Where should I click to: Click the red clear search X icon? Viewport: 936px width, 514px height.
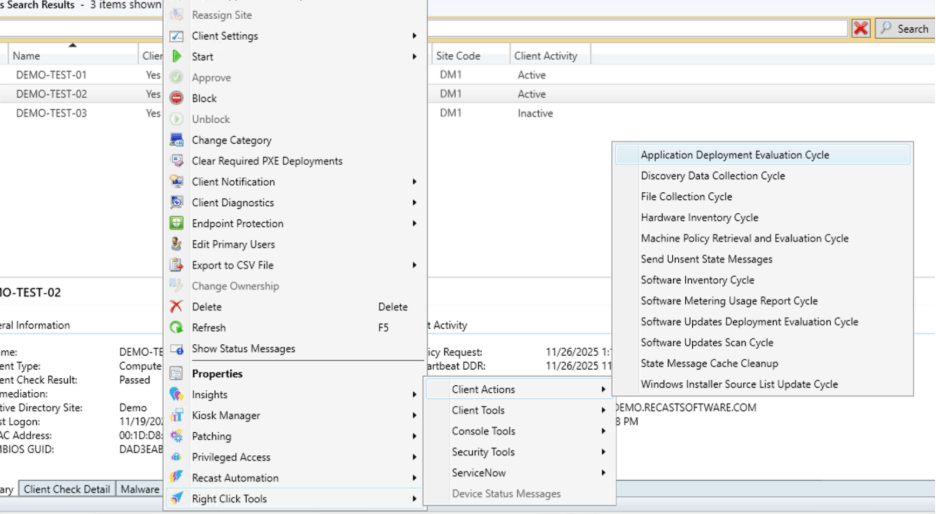860,29
